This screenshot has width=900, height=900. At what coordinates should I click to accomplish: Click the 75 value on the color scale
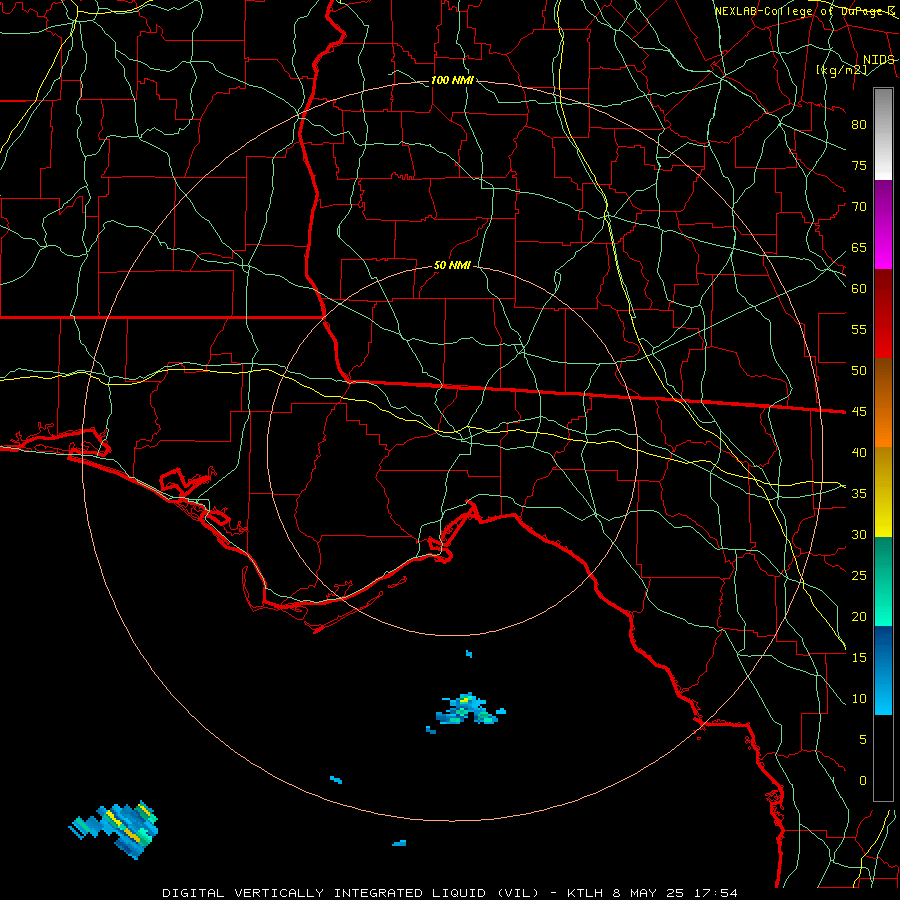coord(859,165)
